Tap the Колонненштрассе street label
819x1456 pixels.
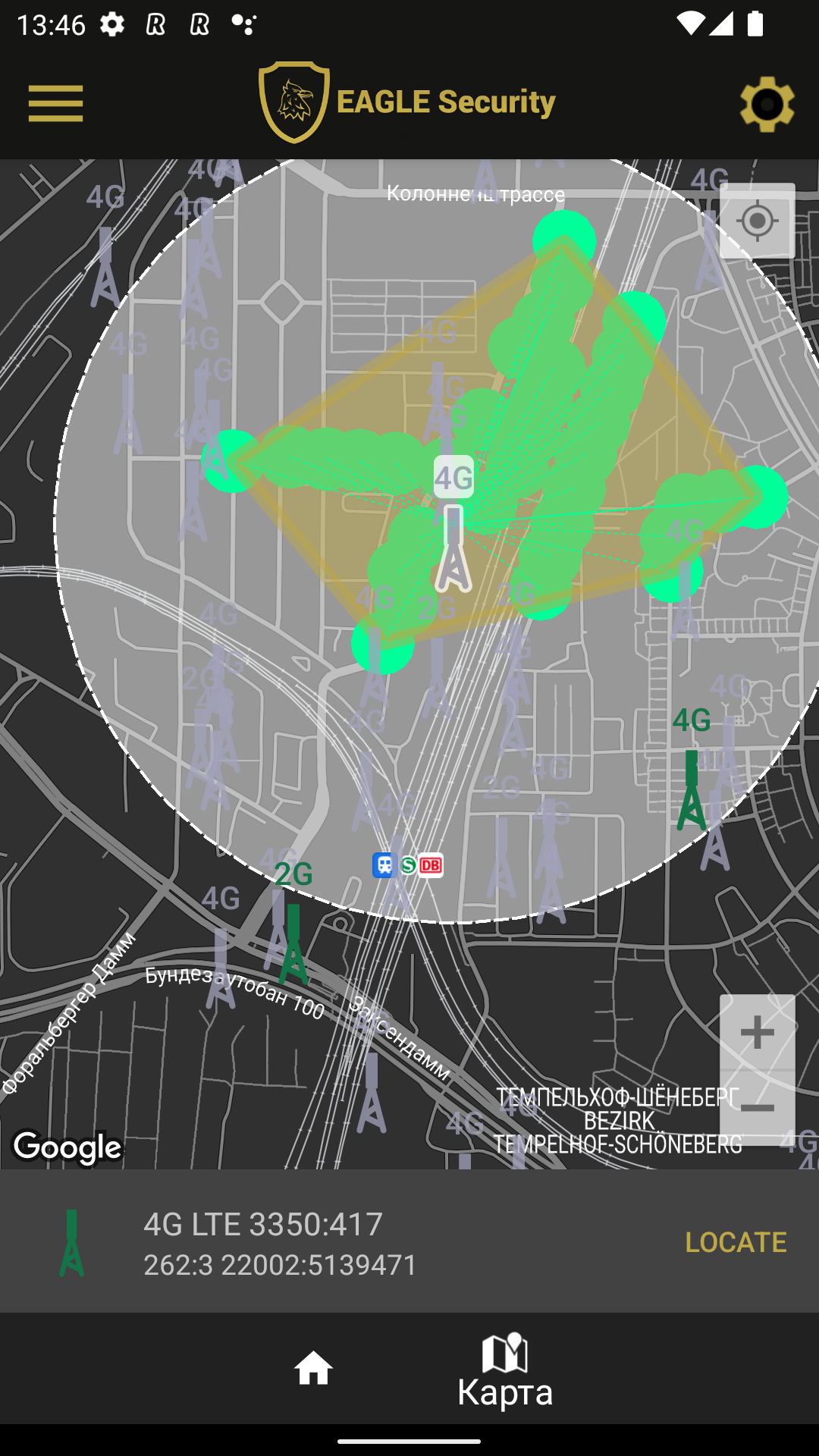click(475, 194)
